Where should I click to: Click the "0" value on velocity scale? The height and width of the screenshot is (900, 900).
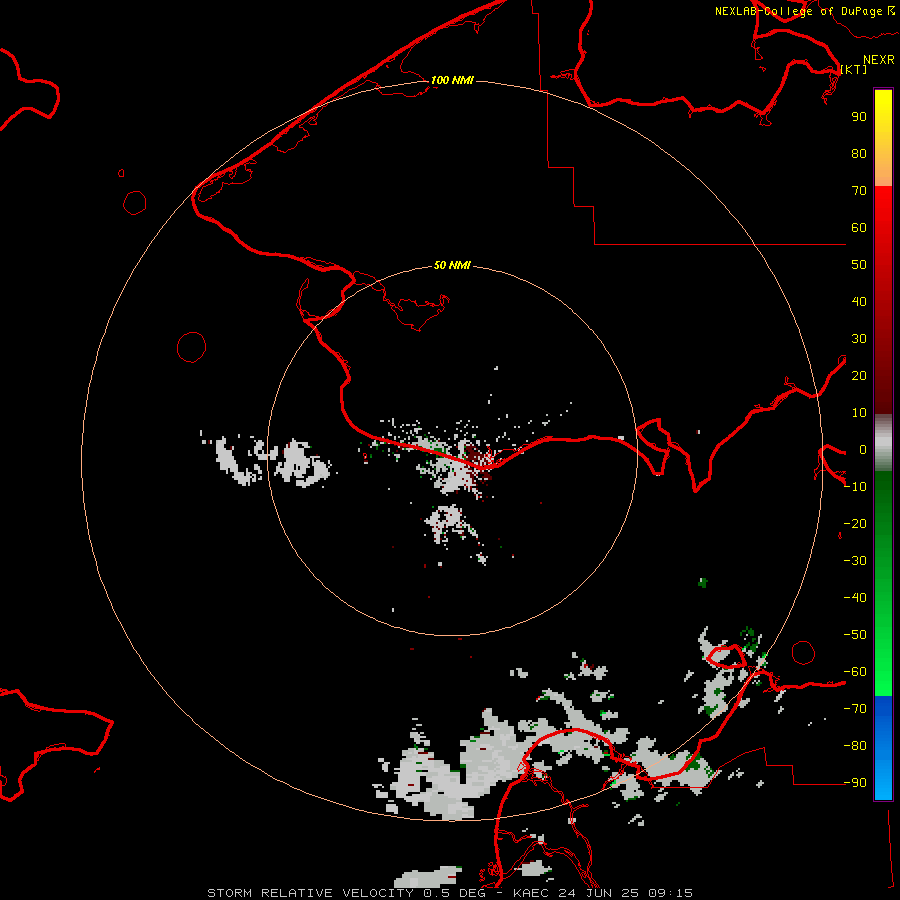pyautogui.click(x=863, y=449)
